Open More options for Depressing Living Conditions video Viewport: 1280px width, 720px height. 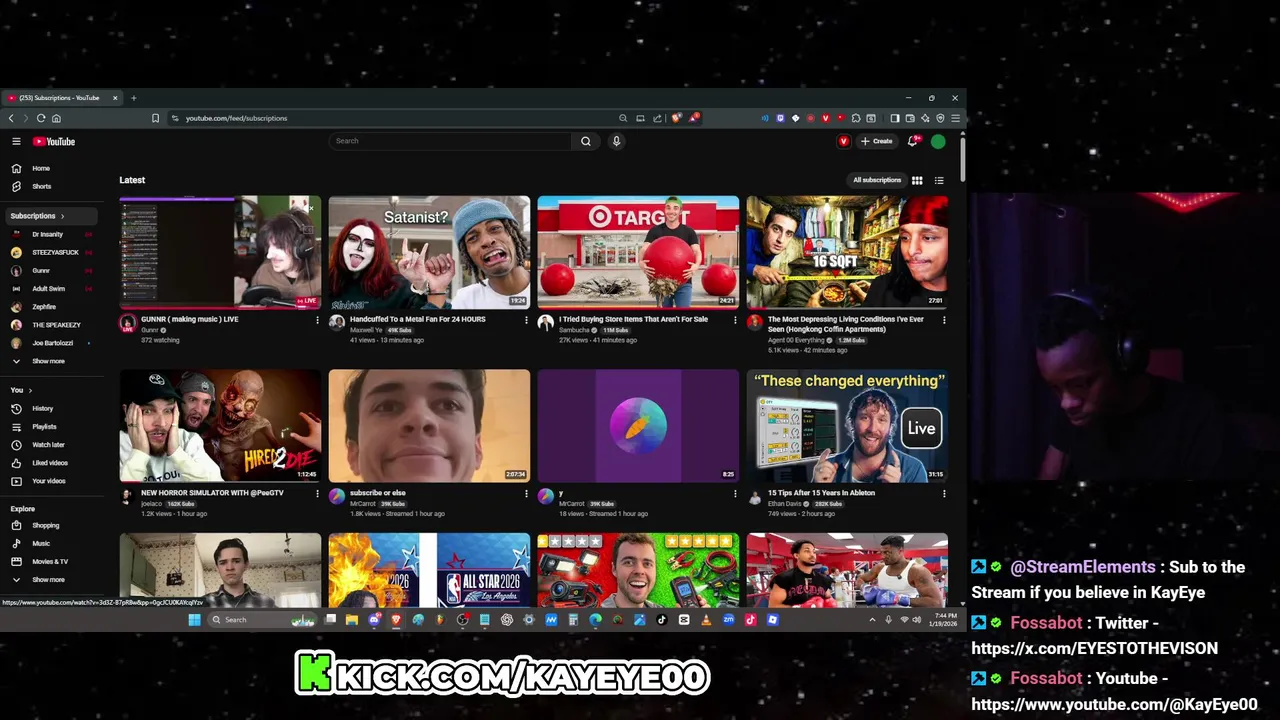pyautogui.click(x=944, y=320)
